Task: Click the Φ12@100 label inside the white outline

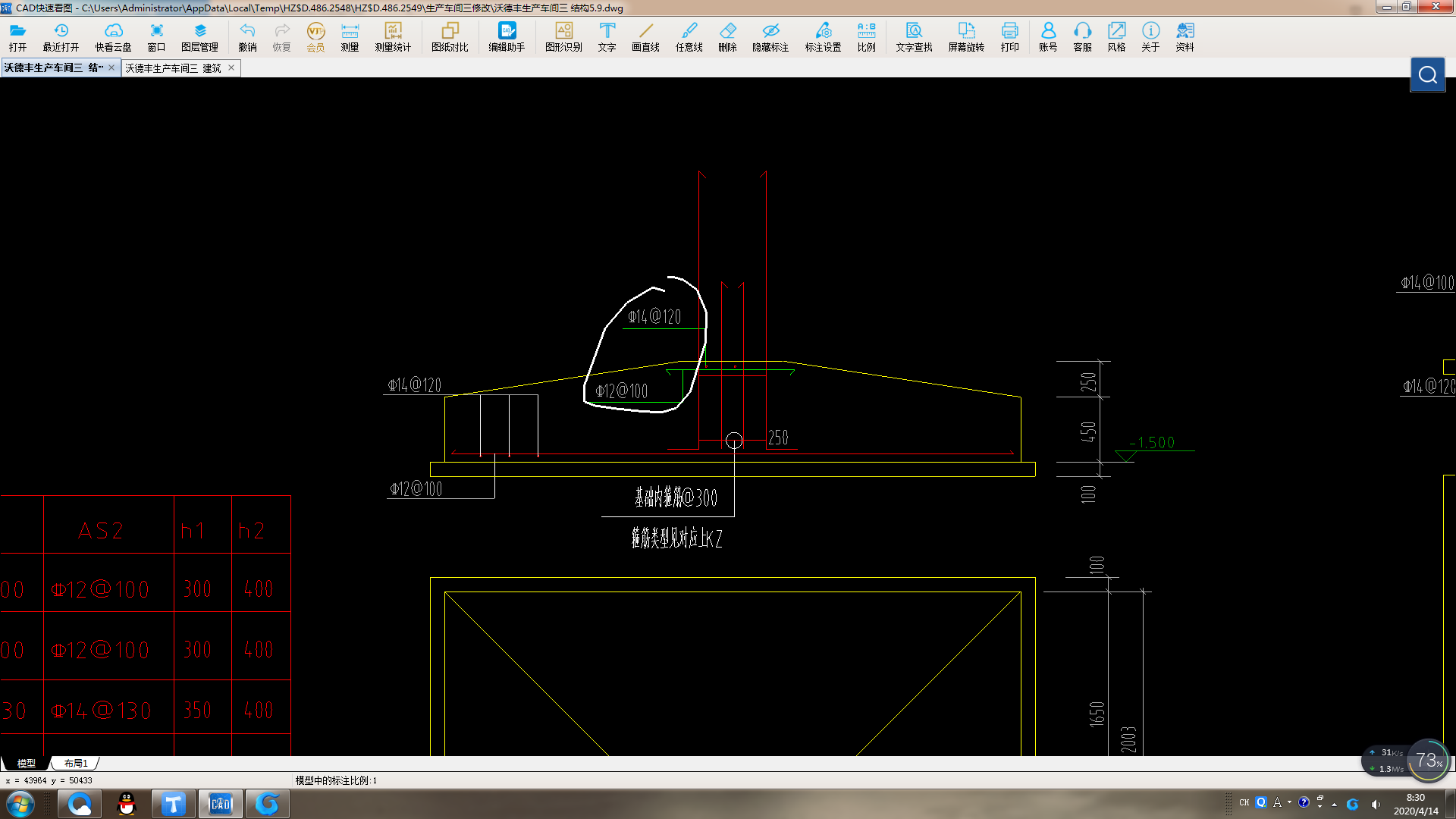Action: click(x=622, y=391)
